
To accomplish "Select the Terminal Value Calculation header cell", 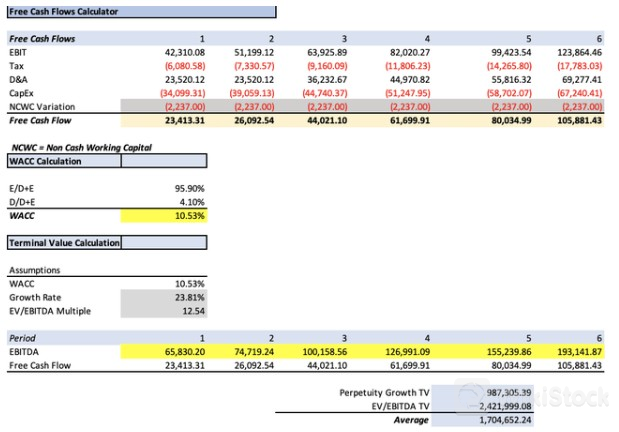I will (x=63, y=243).
